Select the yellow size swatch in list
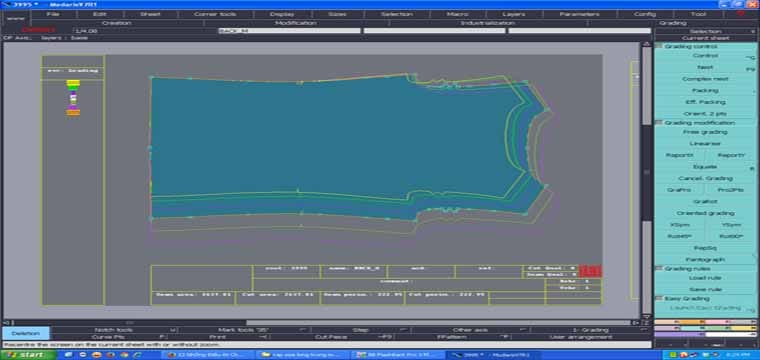The height and width of the screenshot is (360, 760). [73, 83]
